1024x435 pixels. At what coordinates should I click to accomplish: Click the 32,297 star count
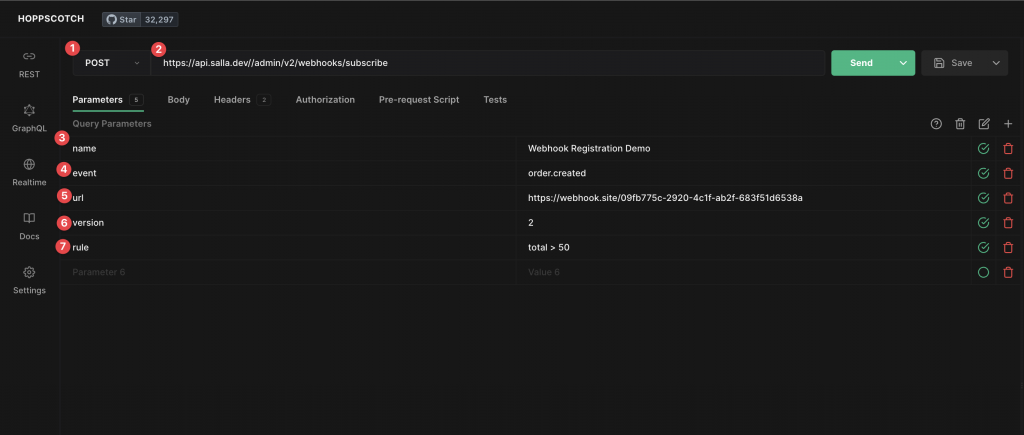(x=160, y=20)
